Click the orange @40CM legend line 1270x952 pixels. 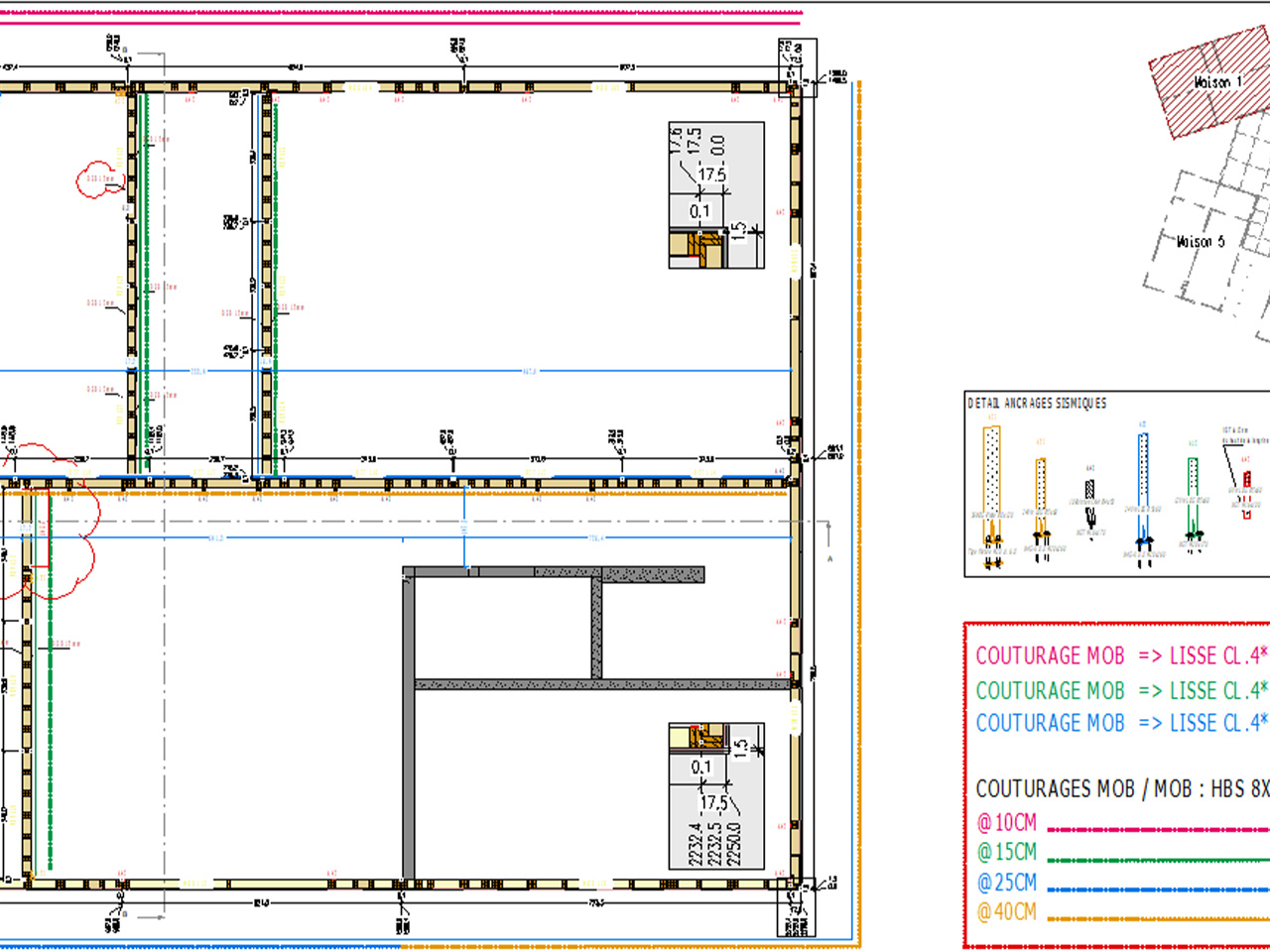[x=1157, y=918]
